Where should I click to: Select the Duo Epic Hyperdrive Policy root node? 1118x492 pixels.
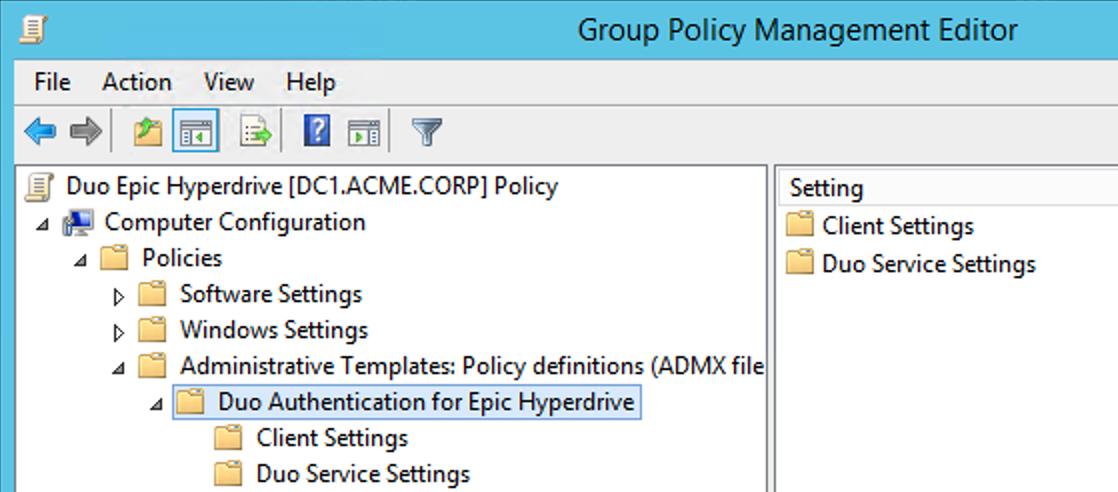[x=311, y=186]
